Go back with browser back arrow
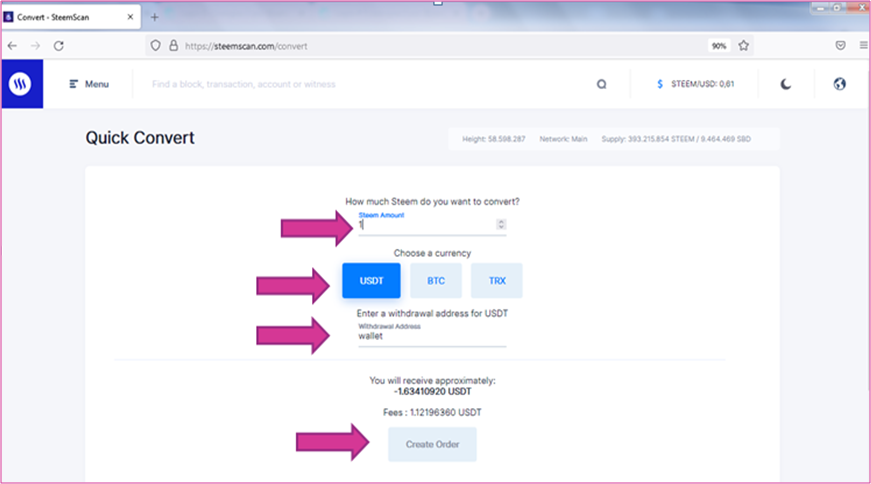This screenshot has width=871, height=484. click(x=12, y=46)
